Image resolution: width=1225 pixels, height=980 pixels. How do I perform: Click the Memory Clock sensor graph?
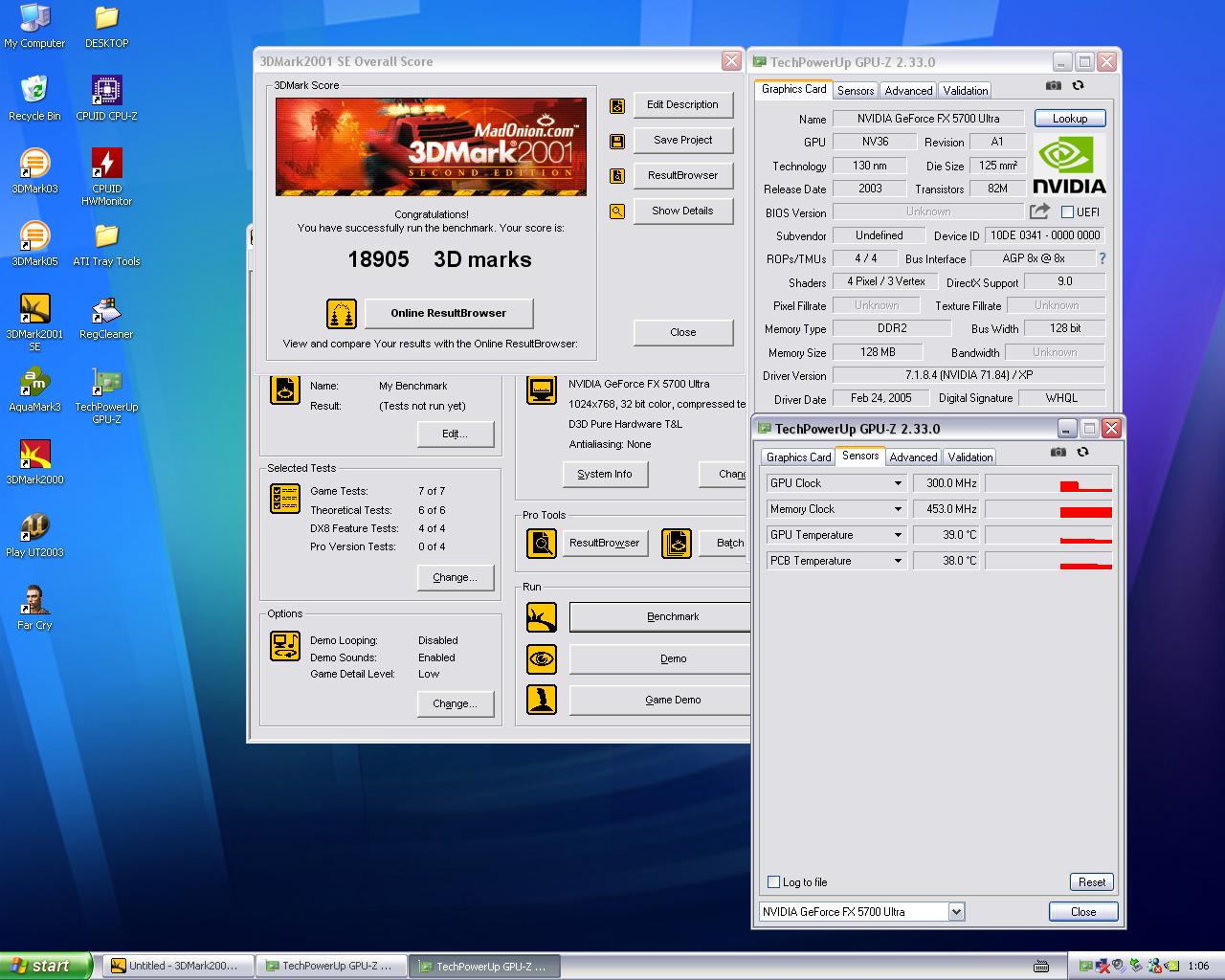point(1049,509)
